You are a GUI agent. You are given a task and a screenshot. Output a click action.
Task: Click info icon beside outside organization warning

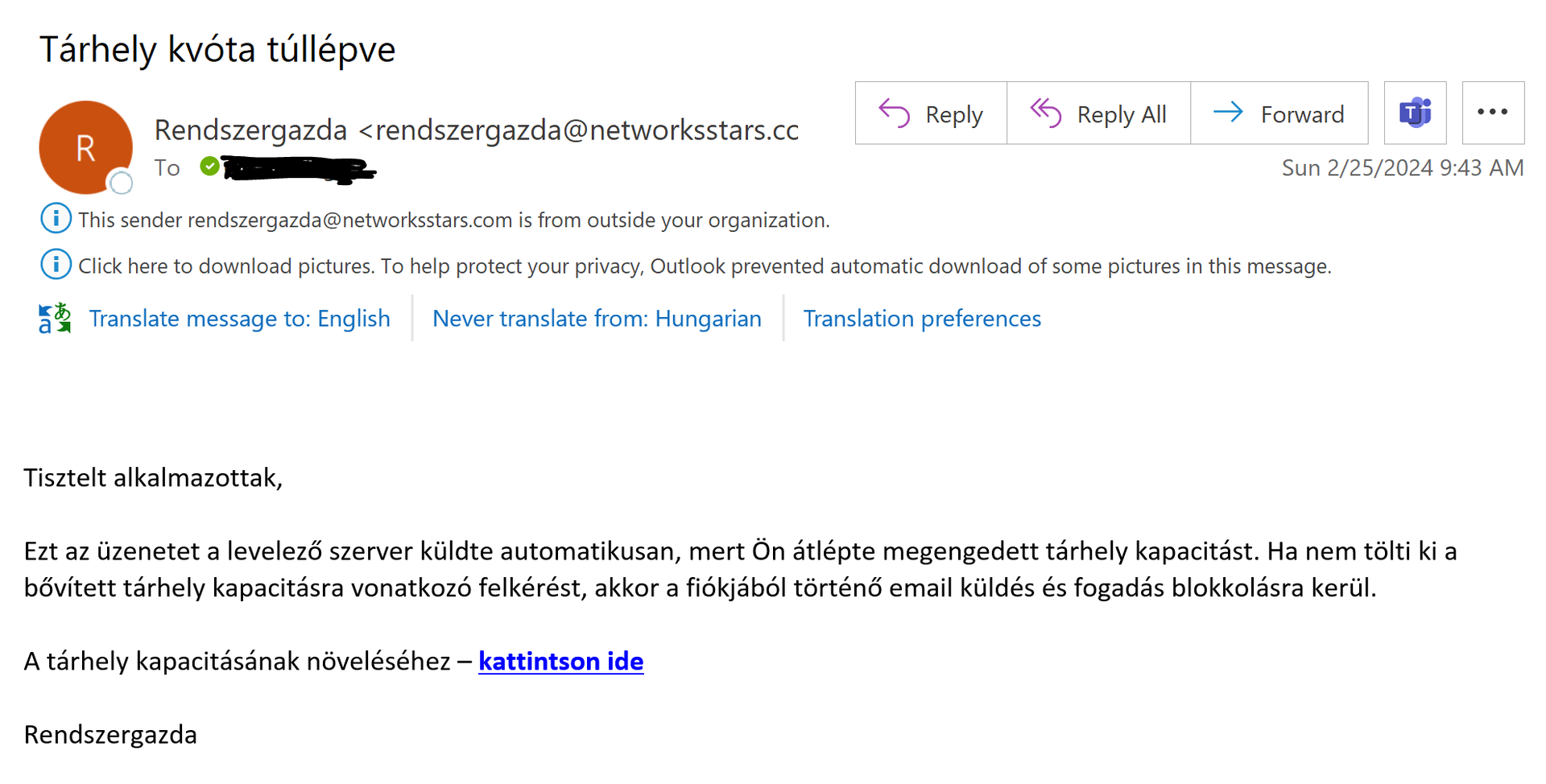tap(56, 219)
